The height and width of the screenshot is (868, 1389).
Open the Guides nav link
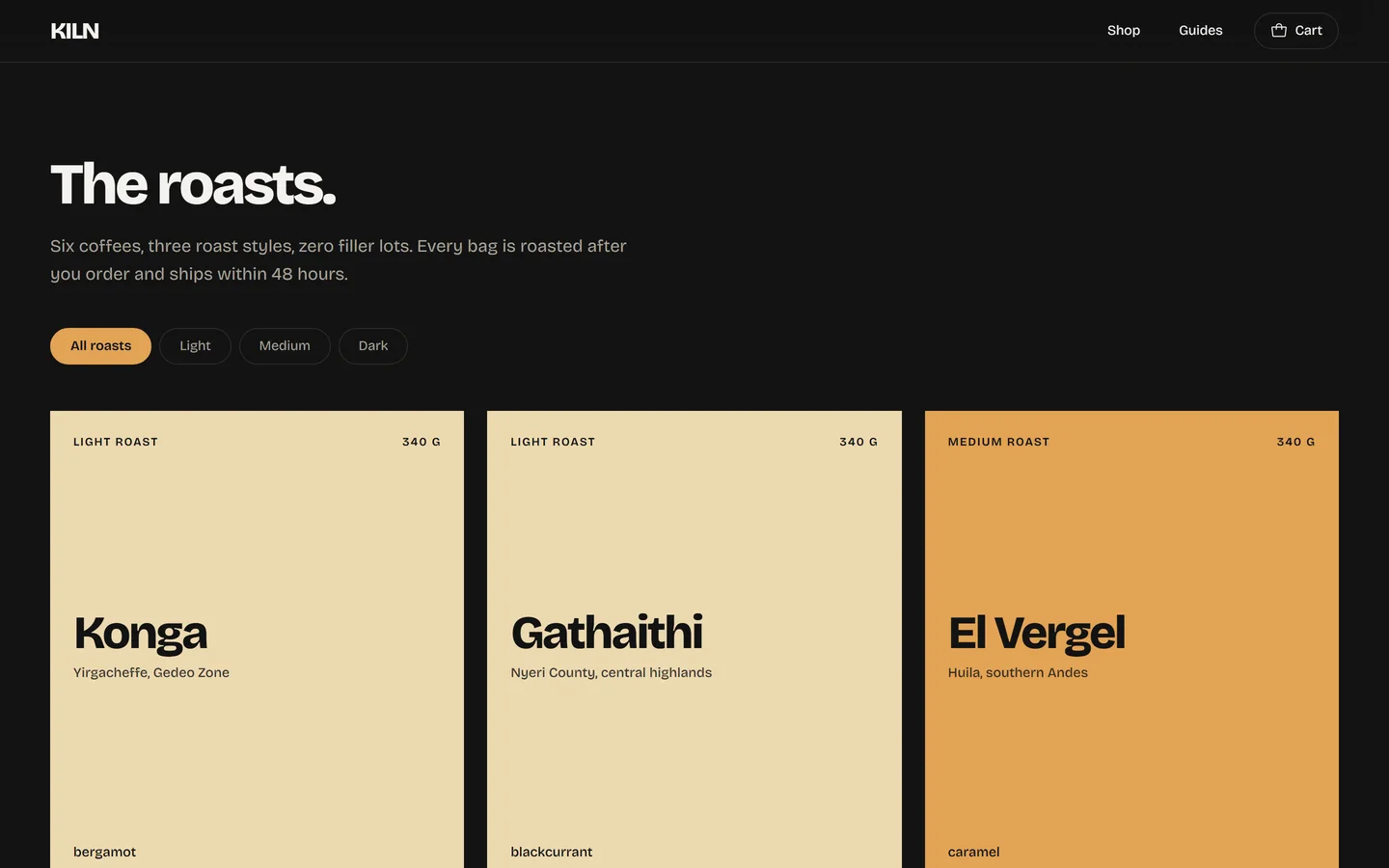pyautogui.click(x=1200, y=31)
